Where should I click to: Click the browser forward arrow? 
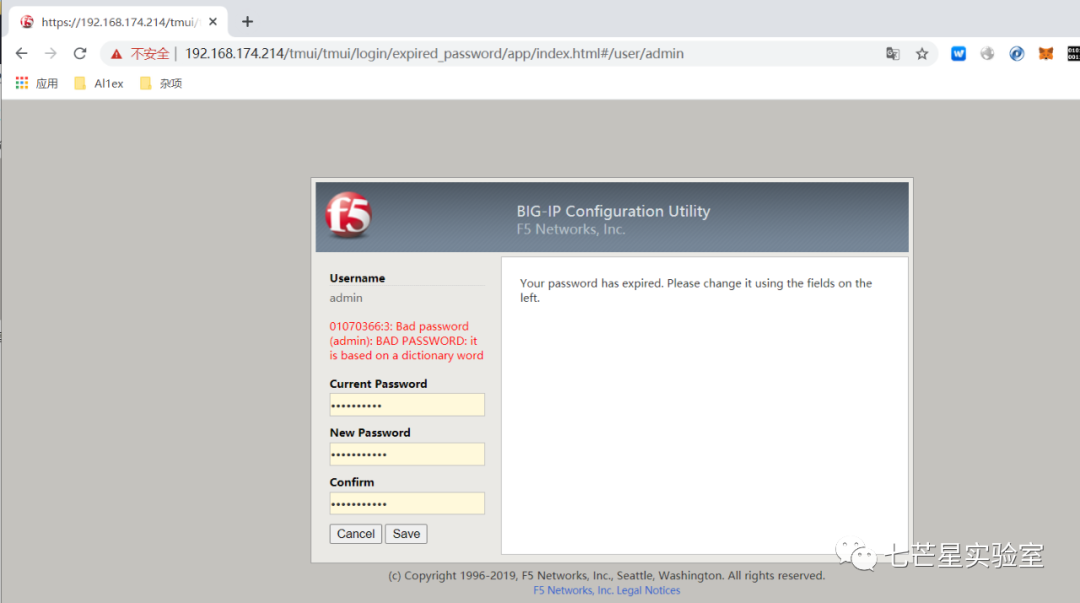50,53
